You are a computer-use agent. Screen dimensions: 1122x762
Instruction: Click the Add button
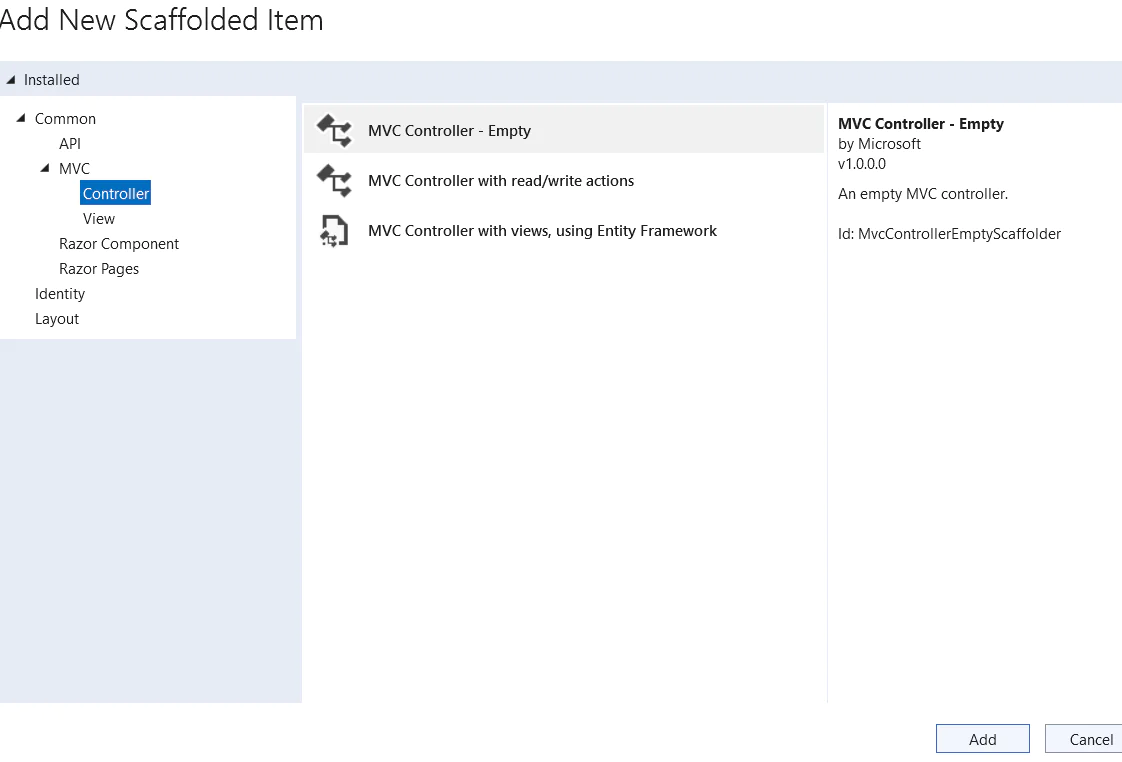982,739
